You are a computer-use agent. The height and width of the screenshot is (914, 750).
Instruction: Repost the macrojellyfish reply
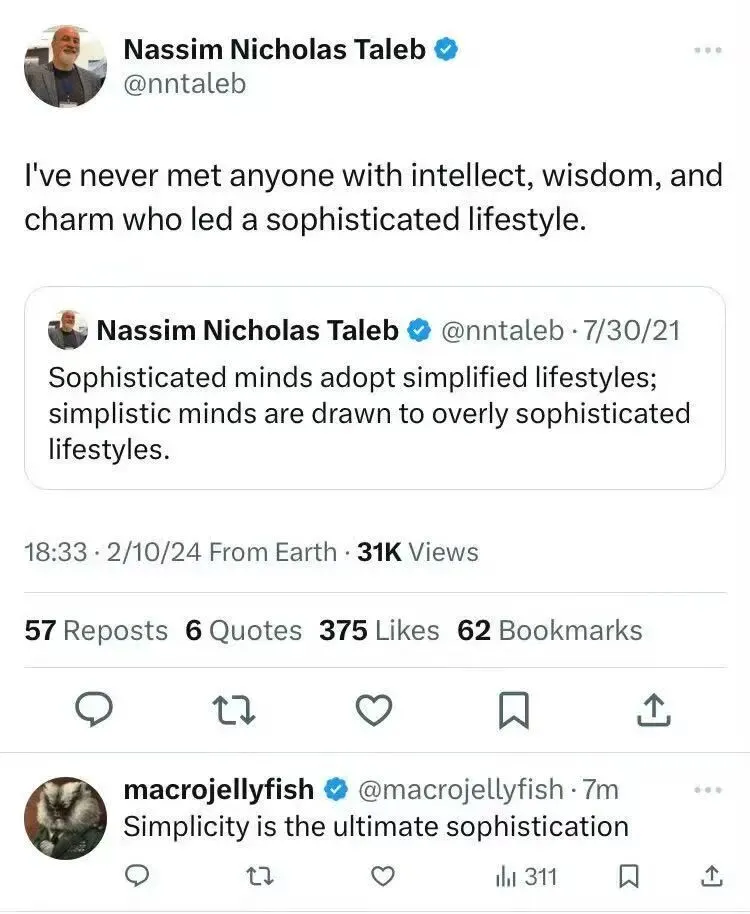(260, 877)
